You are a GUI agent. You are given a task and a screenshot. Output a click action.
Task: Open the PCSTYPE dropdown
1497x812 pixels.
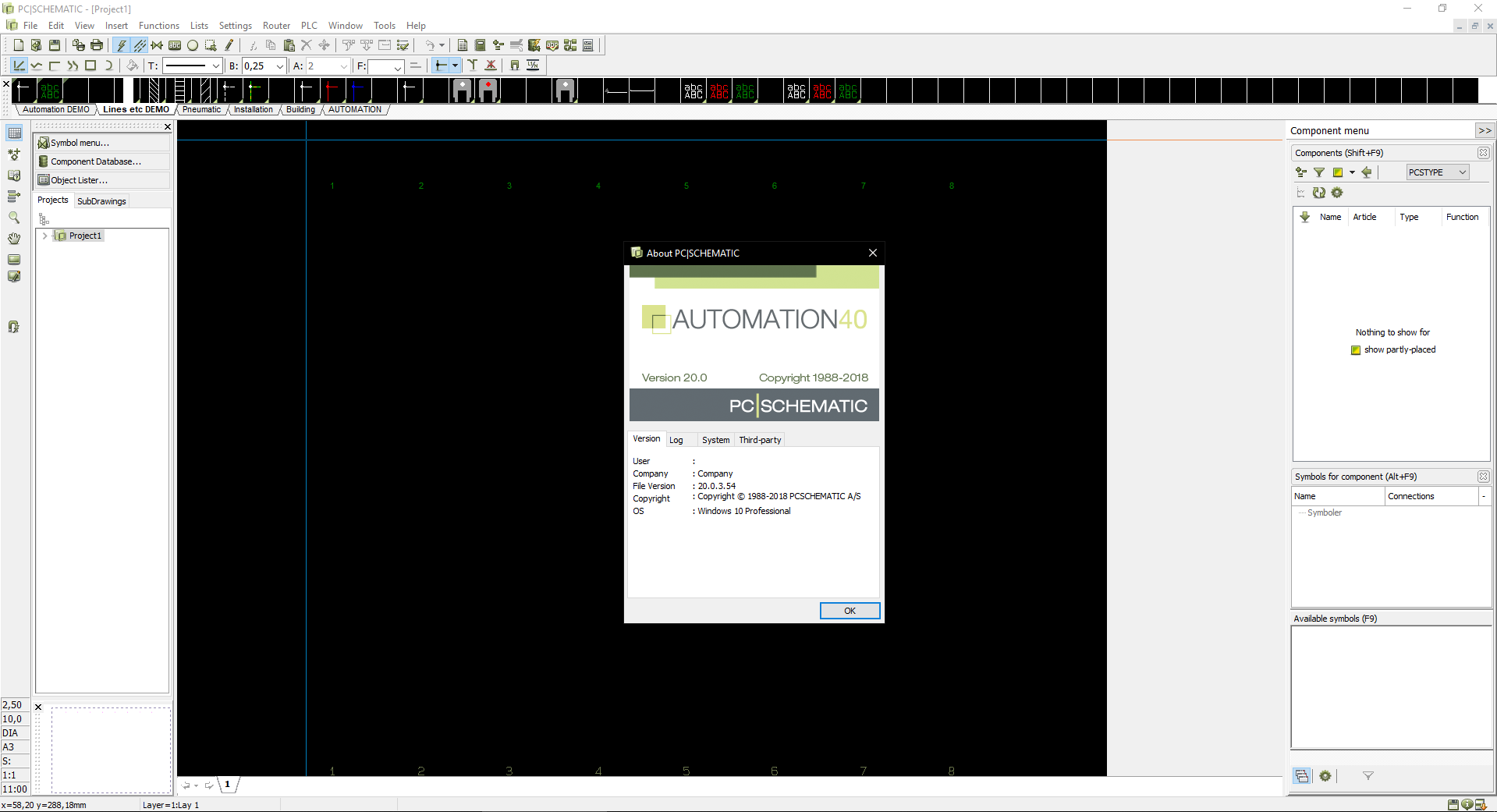point(1438,172)
